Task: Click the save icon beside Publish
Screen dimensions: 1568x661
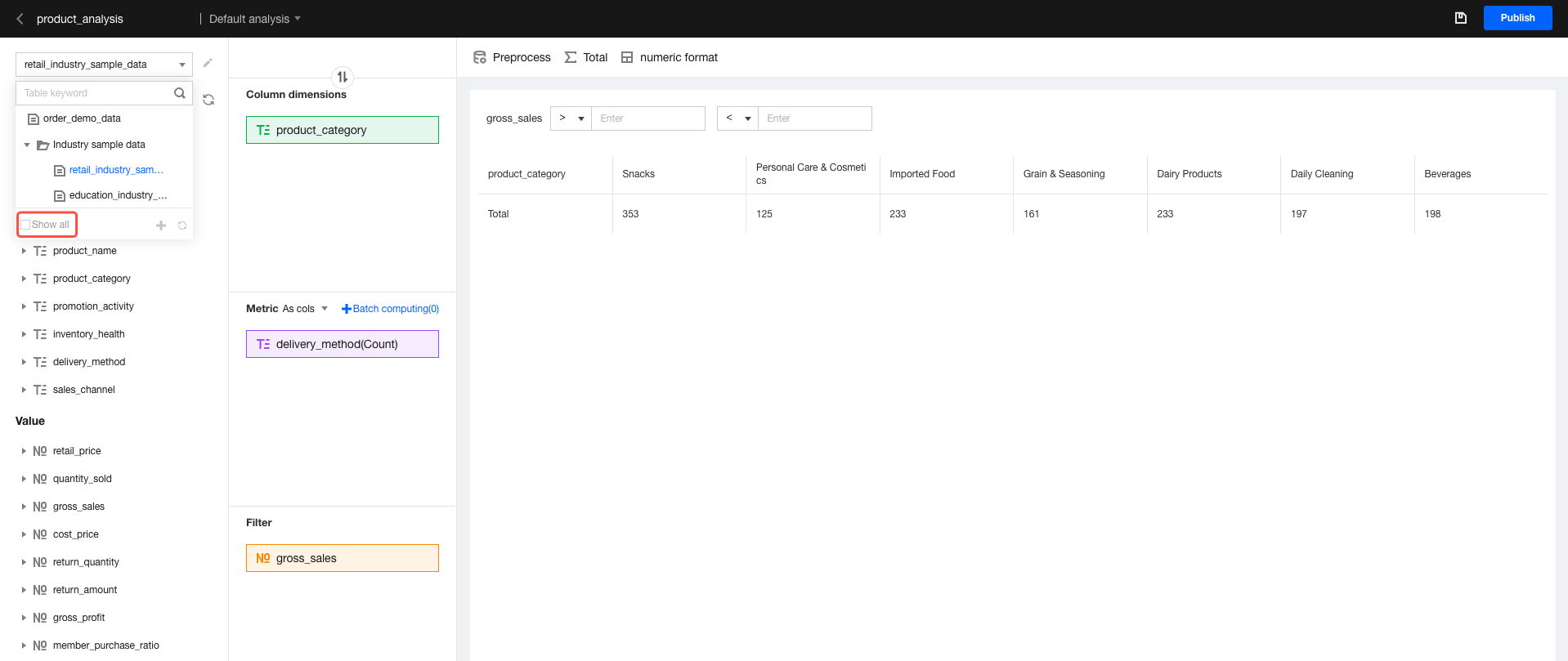Action: [x=1460, y=18]
